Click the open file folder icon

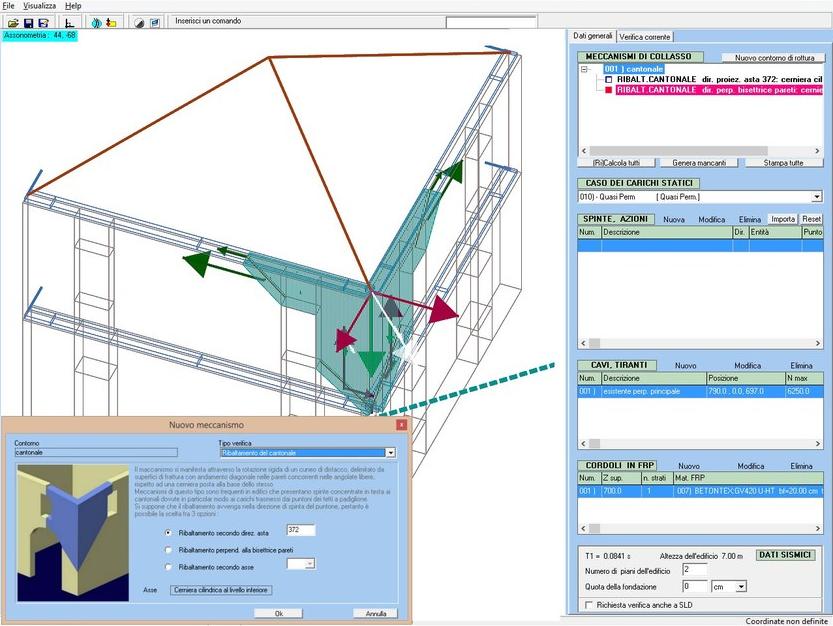11,22
